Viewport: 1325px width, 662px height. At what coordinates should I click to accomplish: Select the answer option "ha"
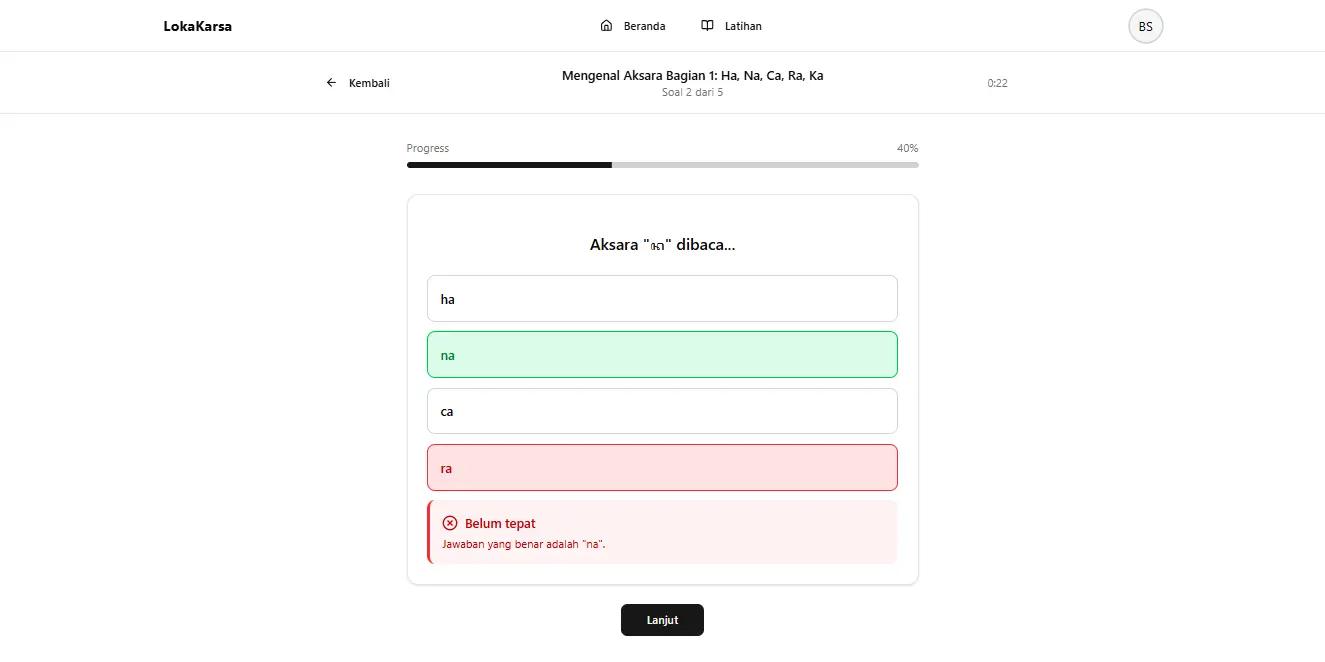point(662,299)
